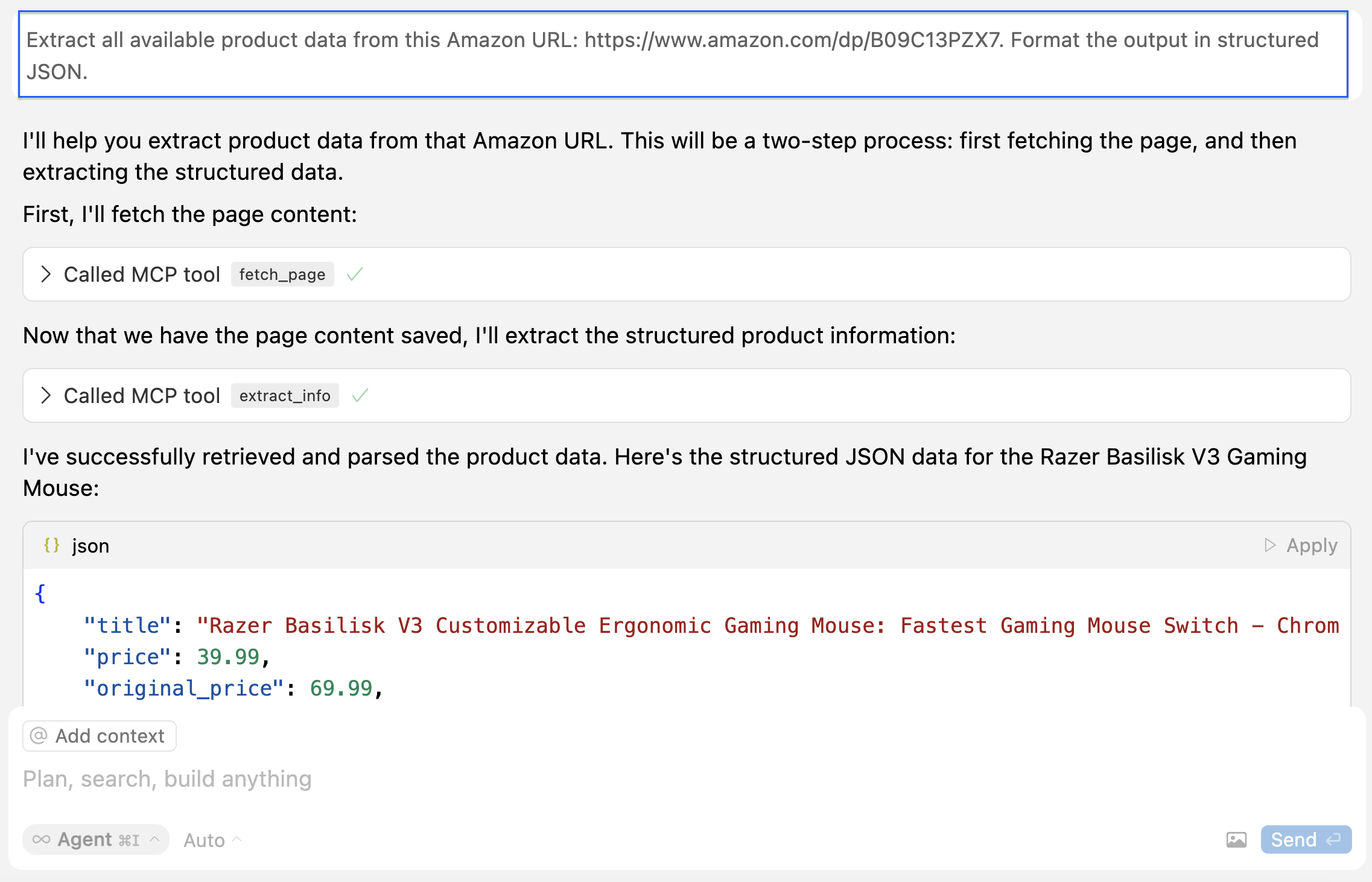
Task: Expand the extract_info MCP tool call
Action: (46, 396)
